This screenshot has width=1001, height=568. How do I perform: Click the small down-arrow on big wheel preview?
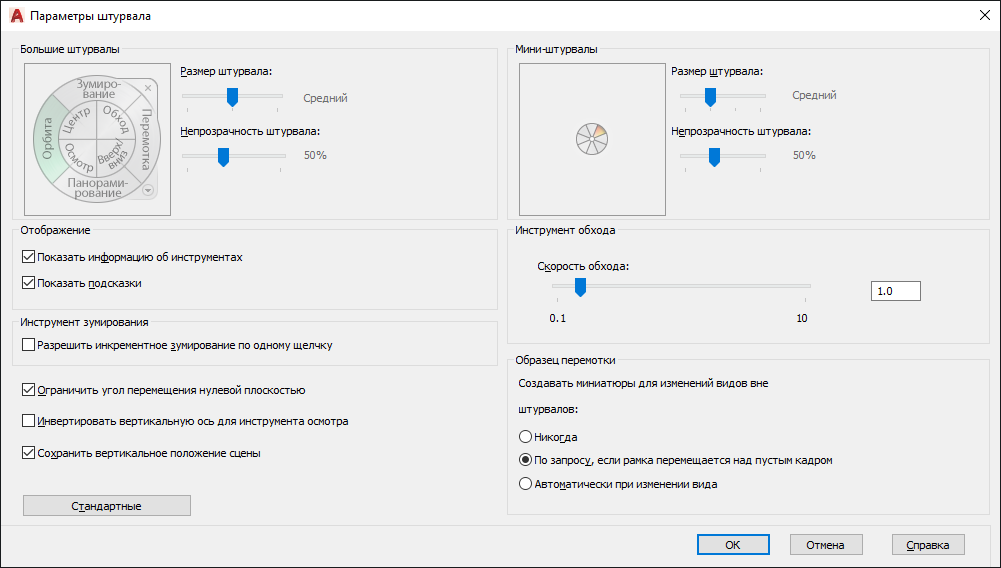coord(148,190)
